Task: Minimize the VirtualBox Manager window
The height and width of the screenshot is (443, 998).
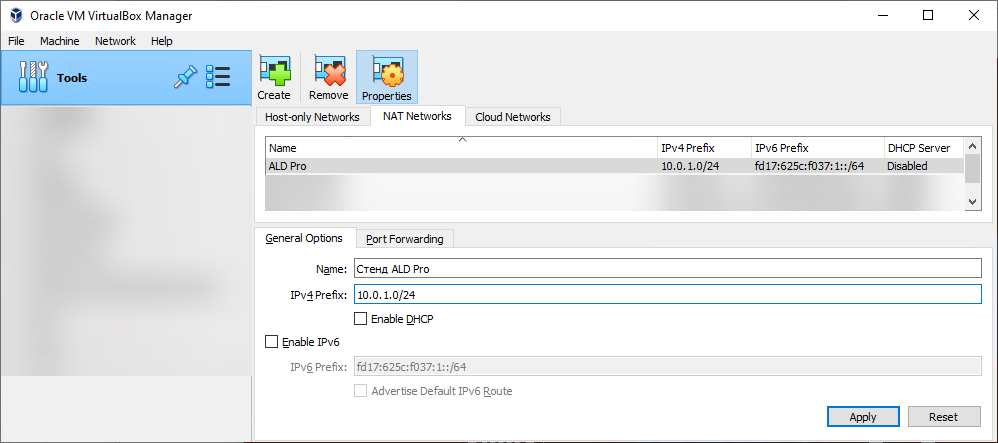Action: coord(882,16)
